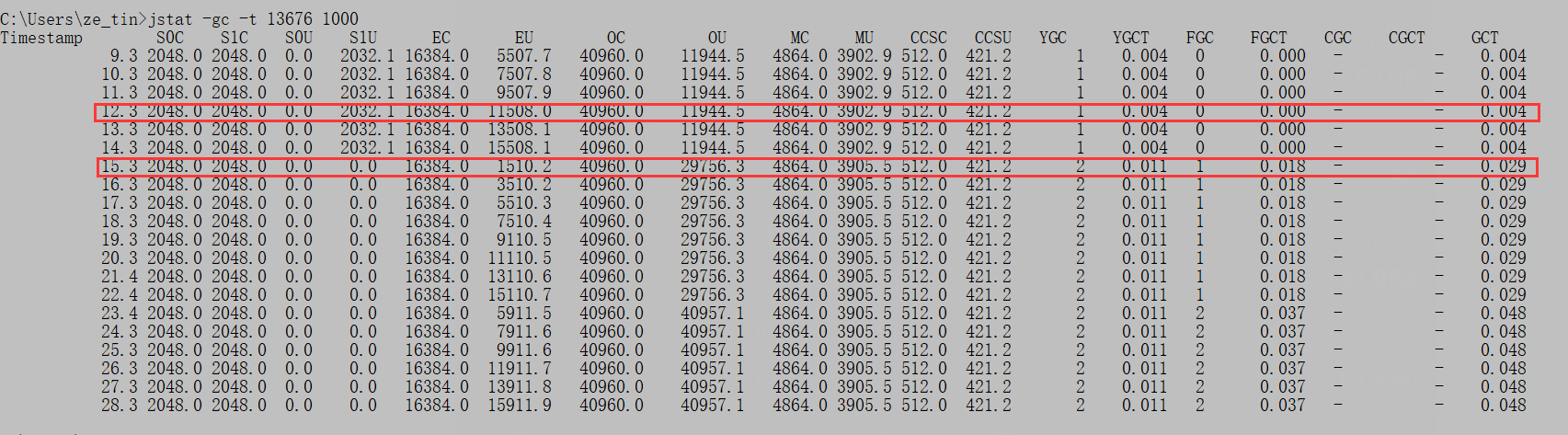The width and height of the screenshot is (1568, 435).
Task: Click the S0U column header
Action: point(299,38)
